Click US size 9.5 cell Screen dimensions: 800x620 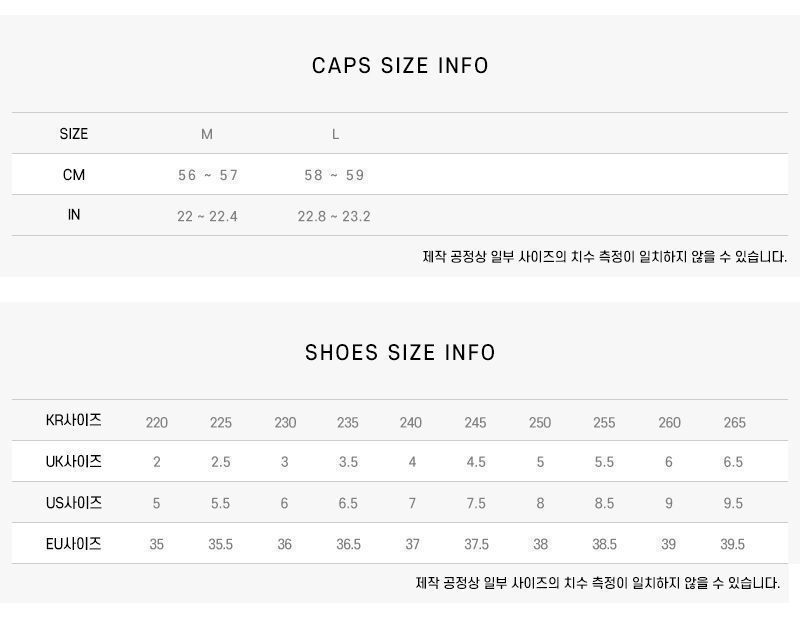[733, 503]
